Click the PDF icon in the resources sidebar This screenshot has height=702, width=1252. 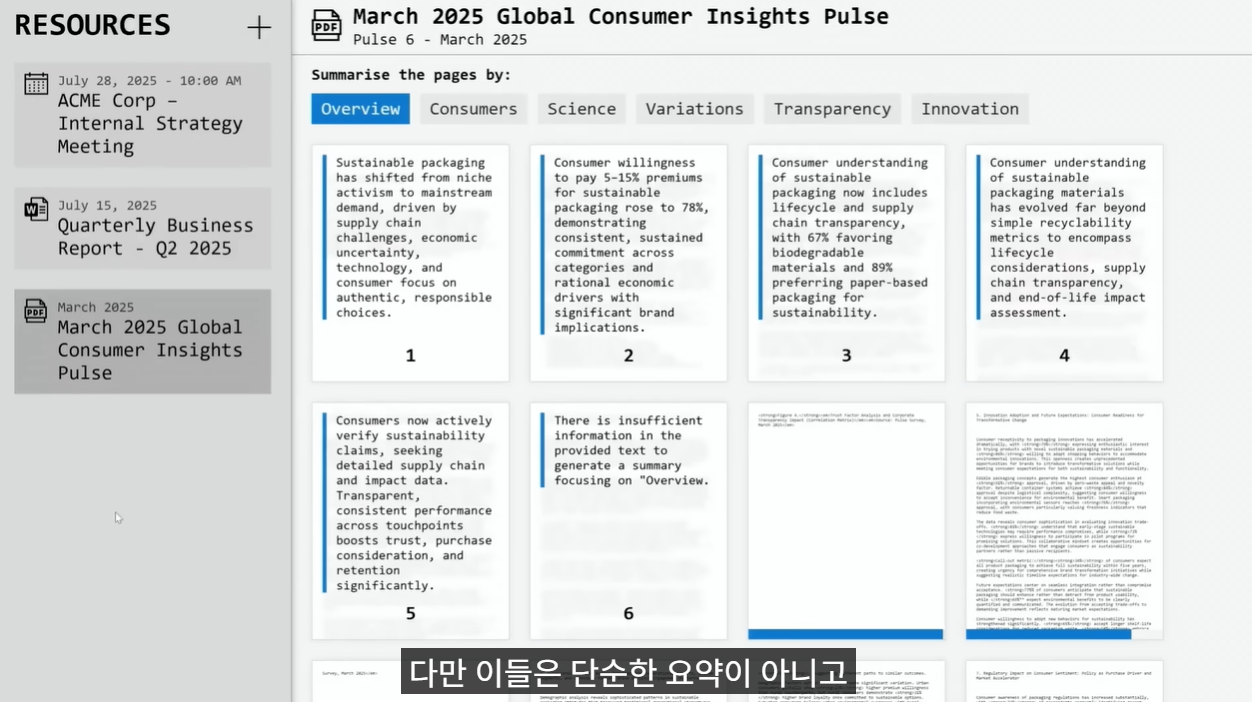(x=36, y=311)
